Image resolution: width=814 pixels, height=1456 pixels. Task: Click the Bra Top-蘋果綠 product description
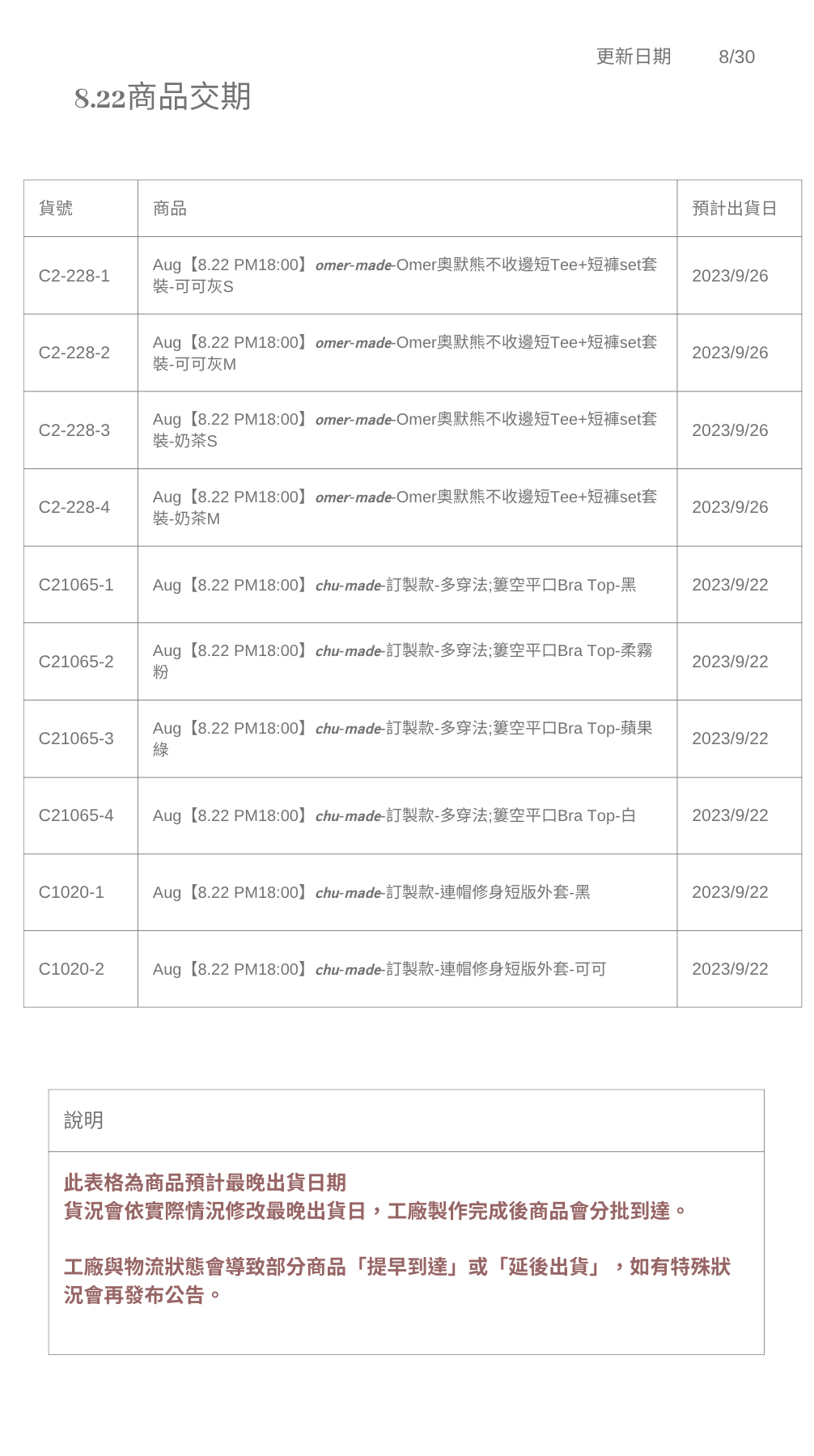(x=403, y=739)
